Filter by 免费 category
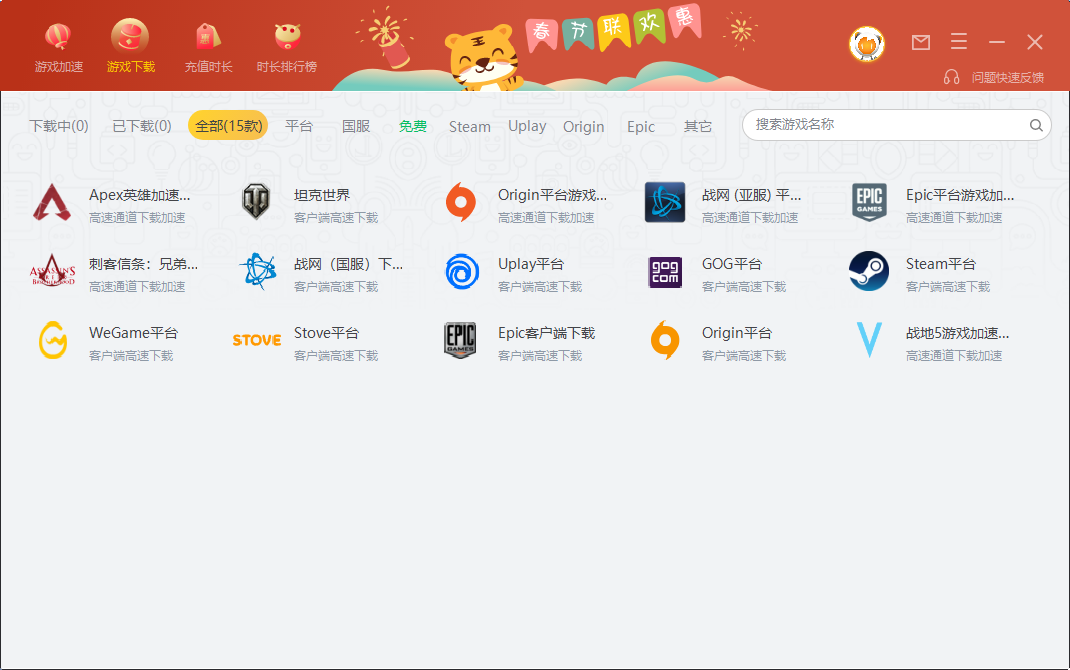 413,126
